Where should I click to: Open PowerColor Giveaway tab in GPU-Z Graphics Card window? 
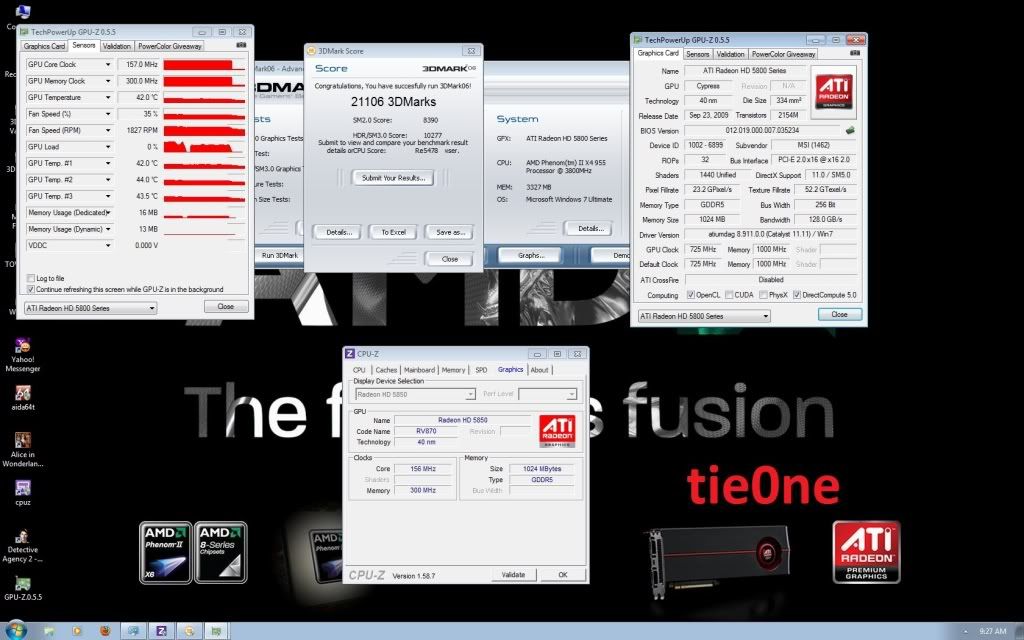tap(783, 54)
